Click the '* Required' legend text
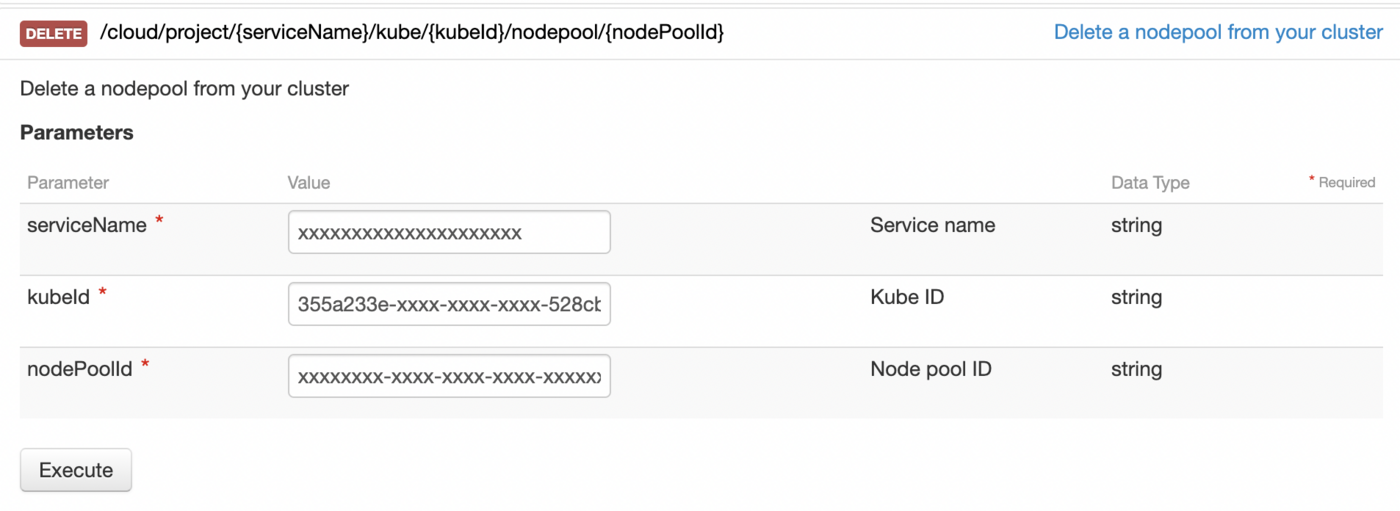 1342,183
